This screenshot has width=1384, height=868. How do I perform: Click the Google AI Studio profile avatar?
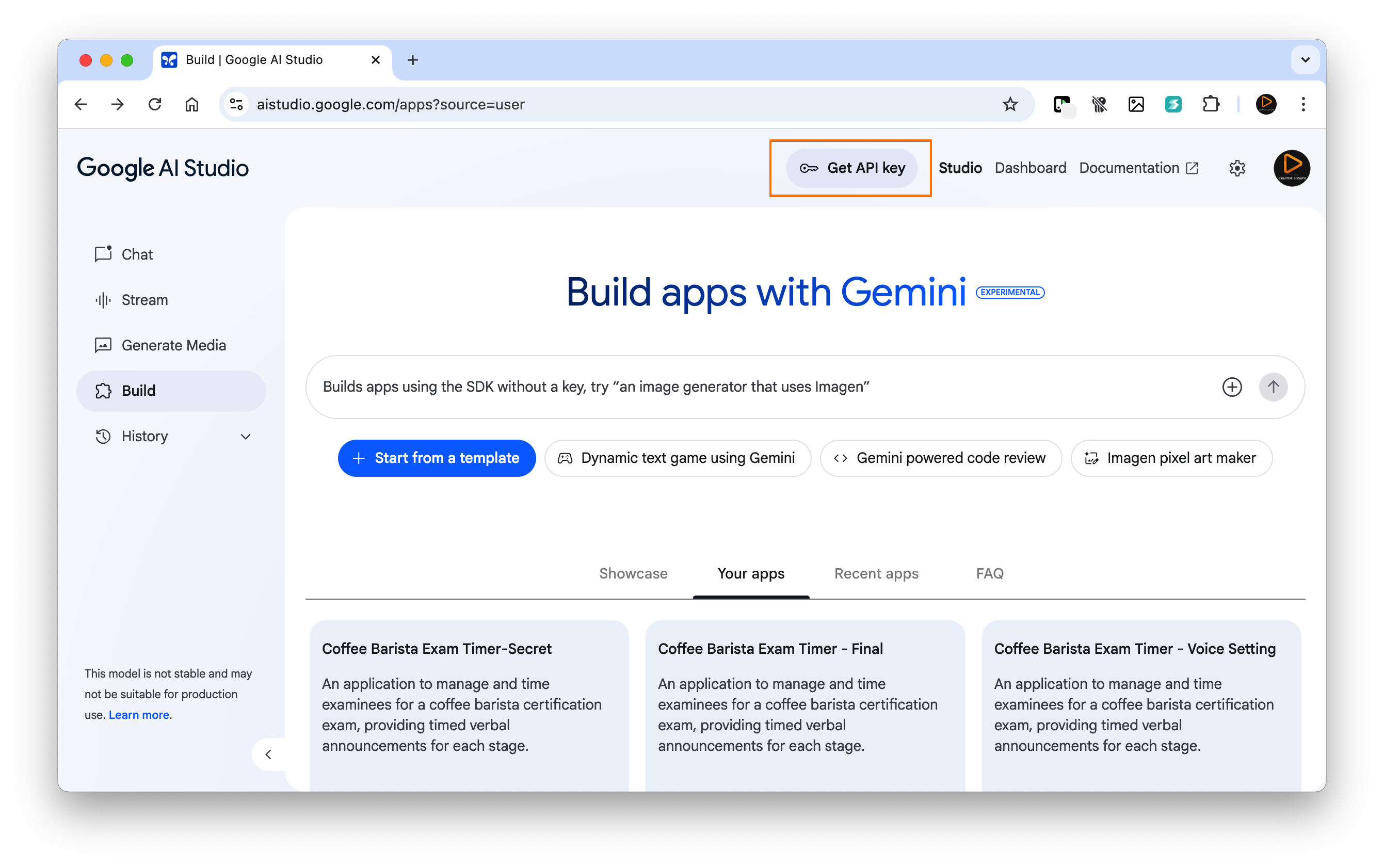coord(1291,168)
